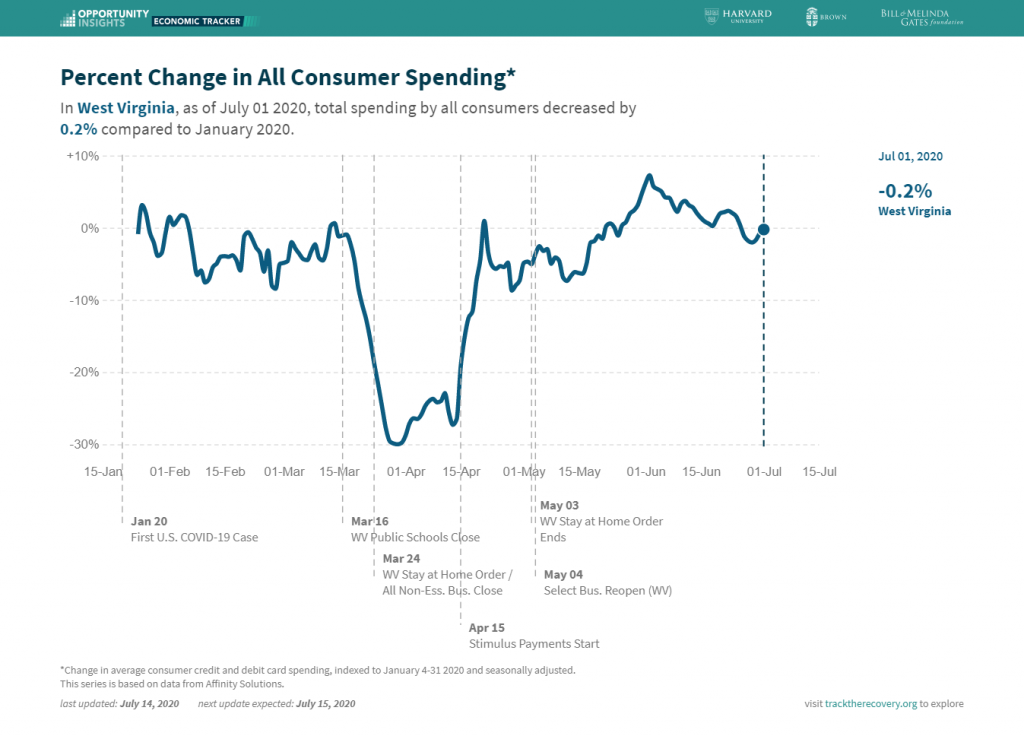Click the West Virginia state name in subtitle

(x=126, y=108)
